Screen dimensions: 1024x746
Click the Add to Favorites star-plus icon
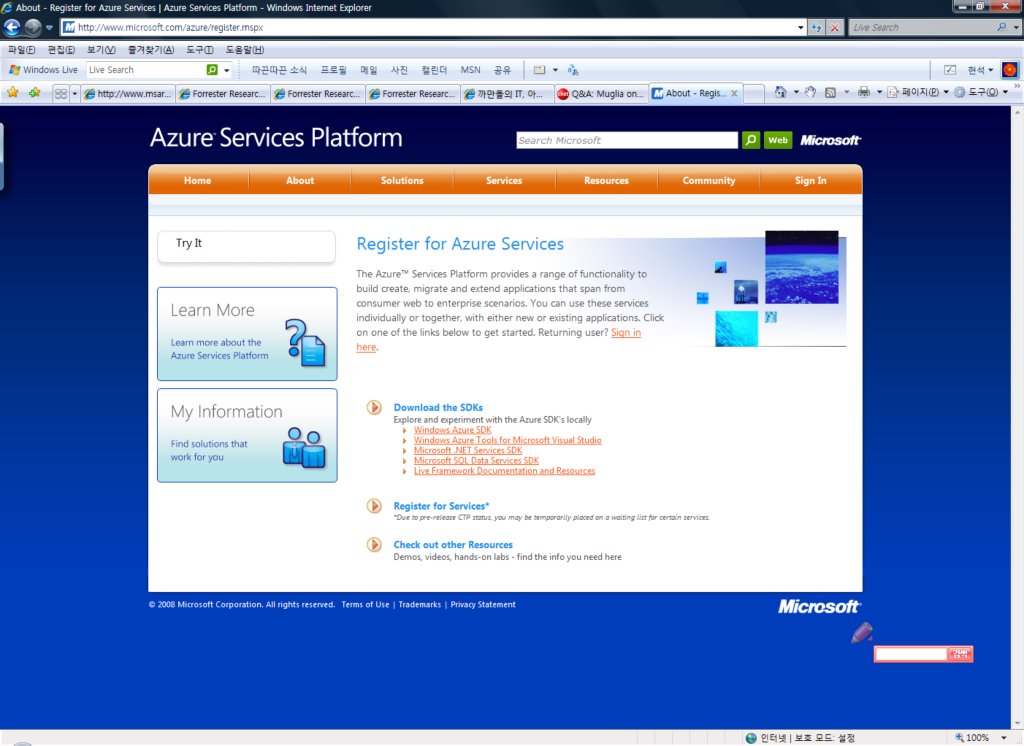(34, 93)
